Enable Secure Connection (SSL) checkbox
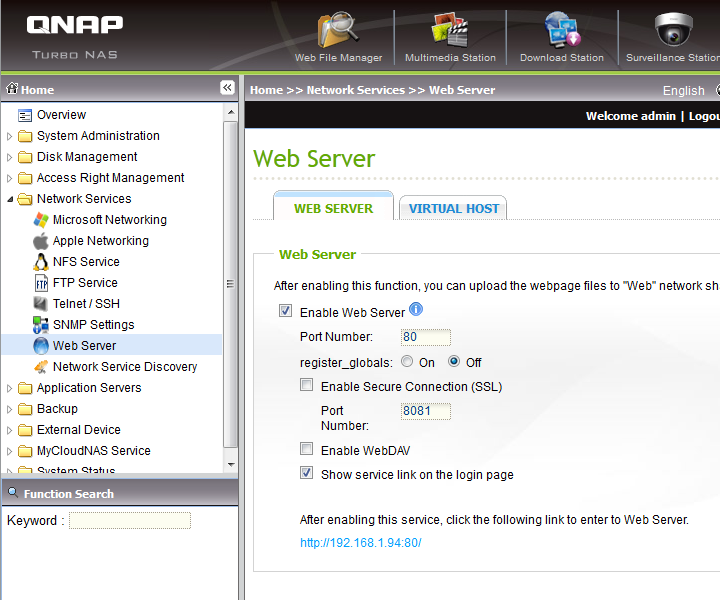This screenshot has height=600, width=720. click(307, 386)
